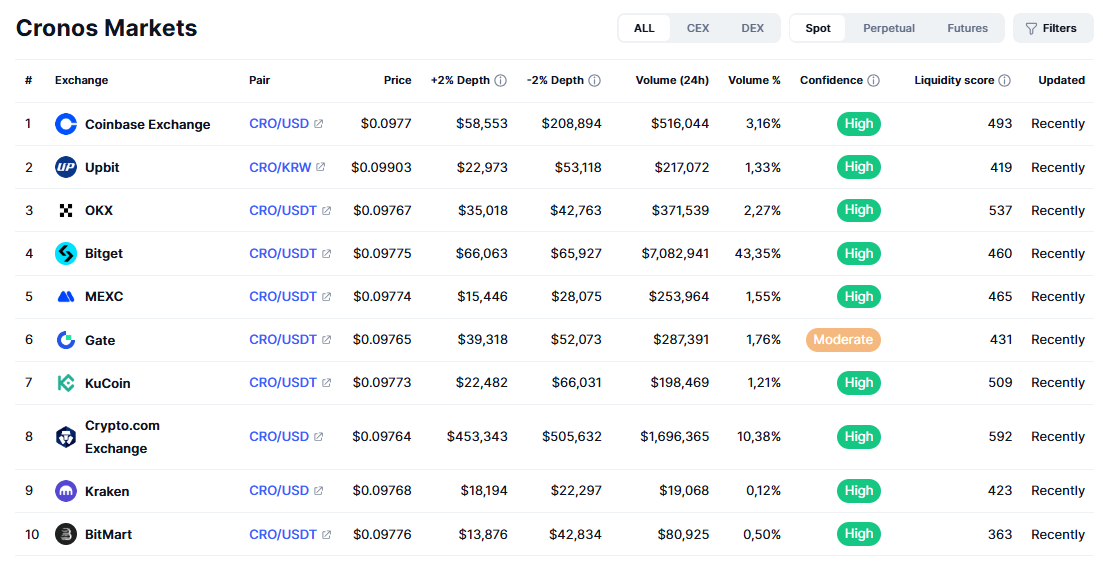Open CRO/USDT pair on Gate
The width and height of the screenshot is (1103, 575).
coord(283,339)
